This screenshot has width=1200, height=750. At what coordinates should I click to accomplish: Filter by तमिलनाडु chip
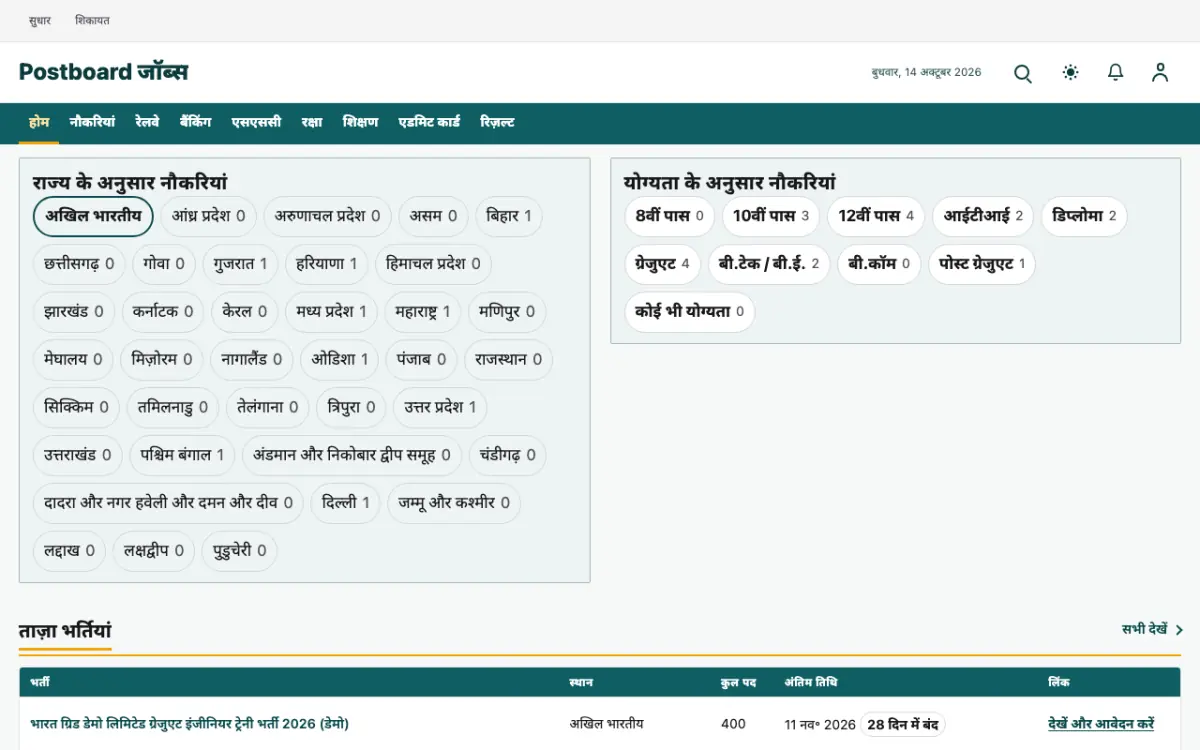click(x=173, y=407)
